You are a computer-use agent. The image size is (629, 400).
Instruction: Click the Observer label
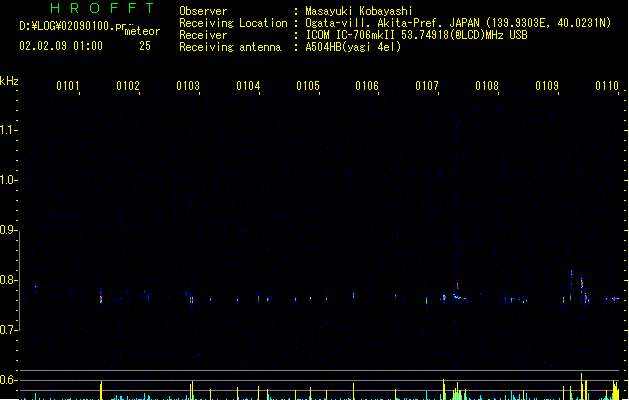(203, 11)
